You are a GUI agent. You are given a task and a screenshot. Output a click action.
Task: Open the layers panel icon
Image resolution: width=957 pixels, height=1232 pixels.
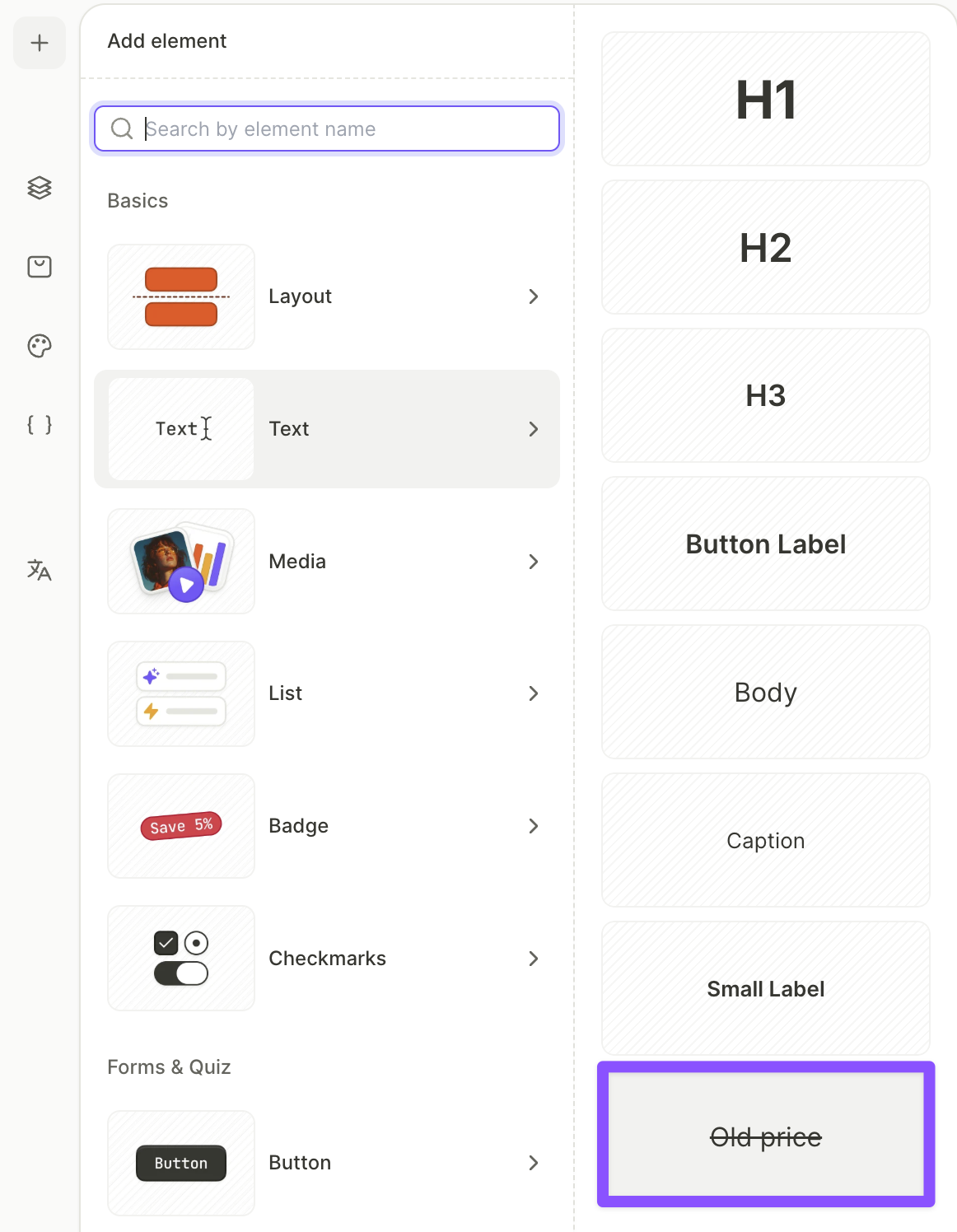40,188
